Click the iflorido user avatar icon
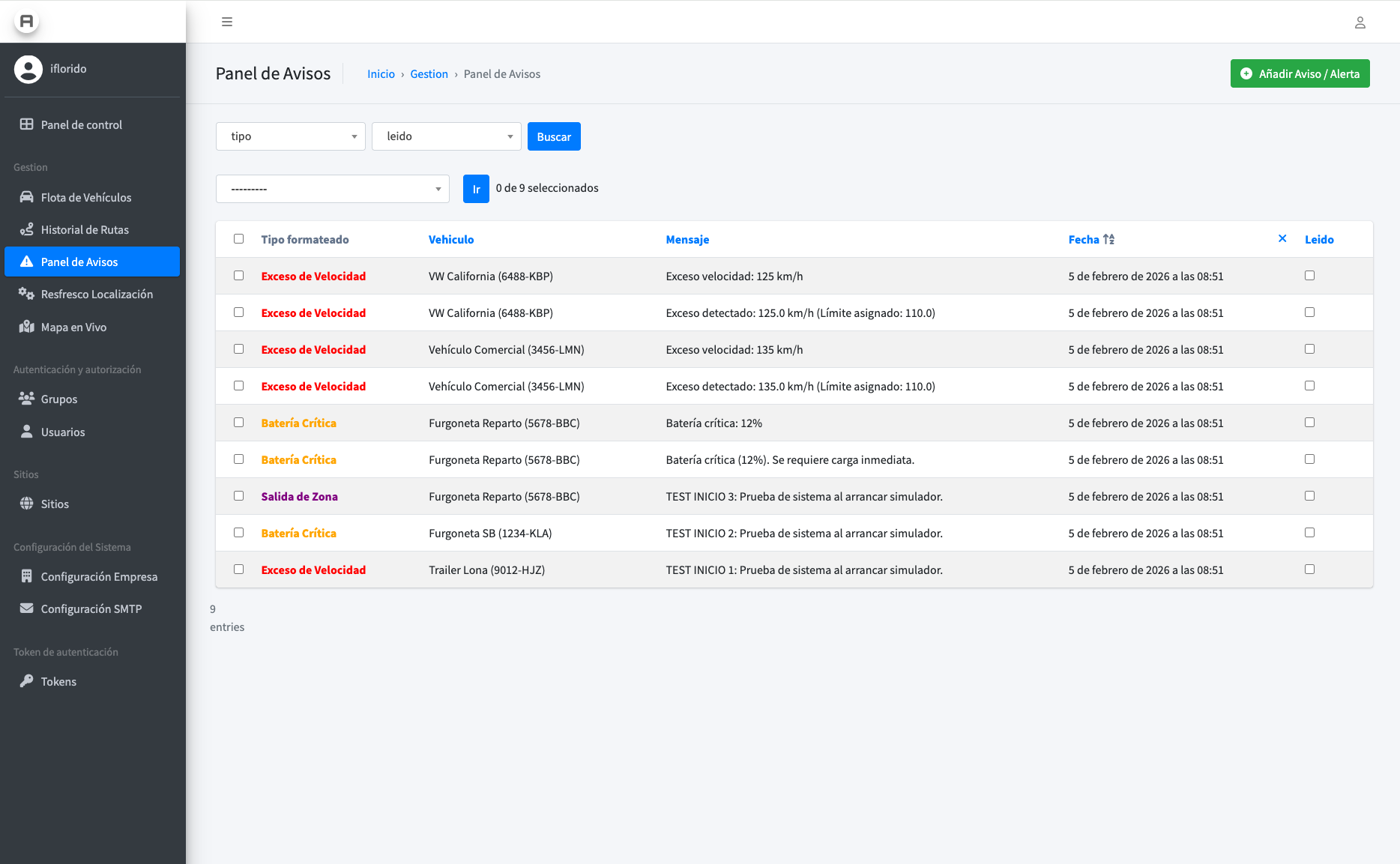The image size is (1400, 864). [x=28, y=69]
